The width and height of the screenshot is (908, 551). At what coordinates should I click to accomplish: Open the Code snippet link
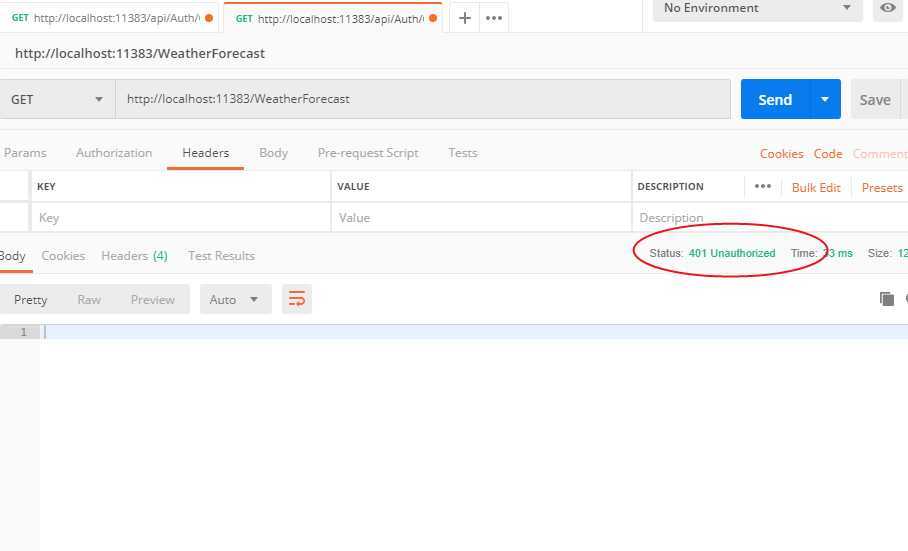[x=828, y=153]
